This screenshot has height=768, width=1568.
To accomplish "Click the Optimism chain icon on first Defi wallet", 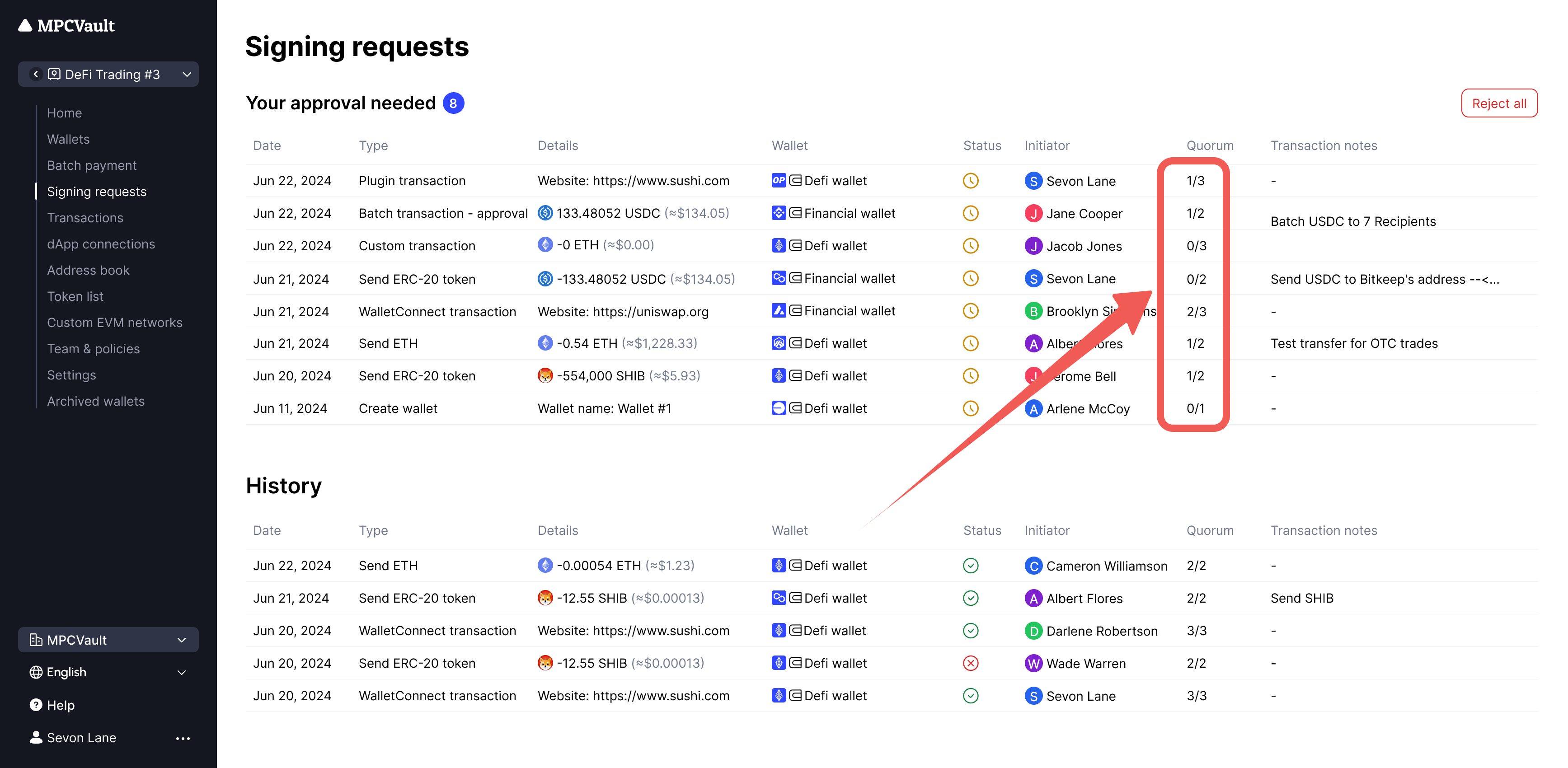I will [779, 181].
